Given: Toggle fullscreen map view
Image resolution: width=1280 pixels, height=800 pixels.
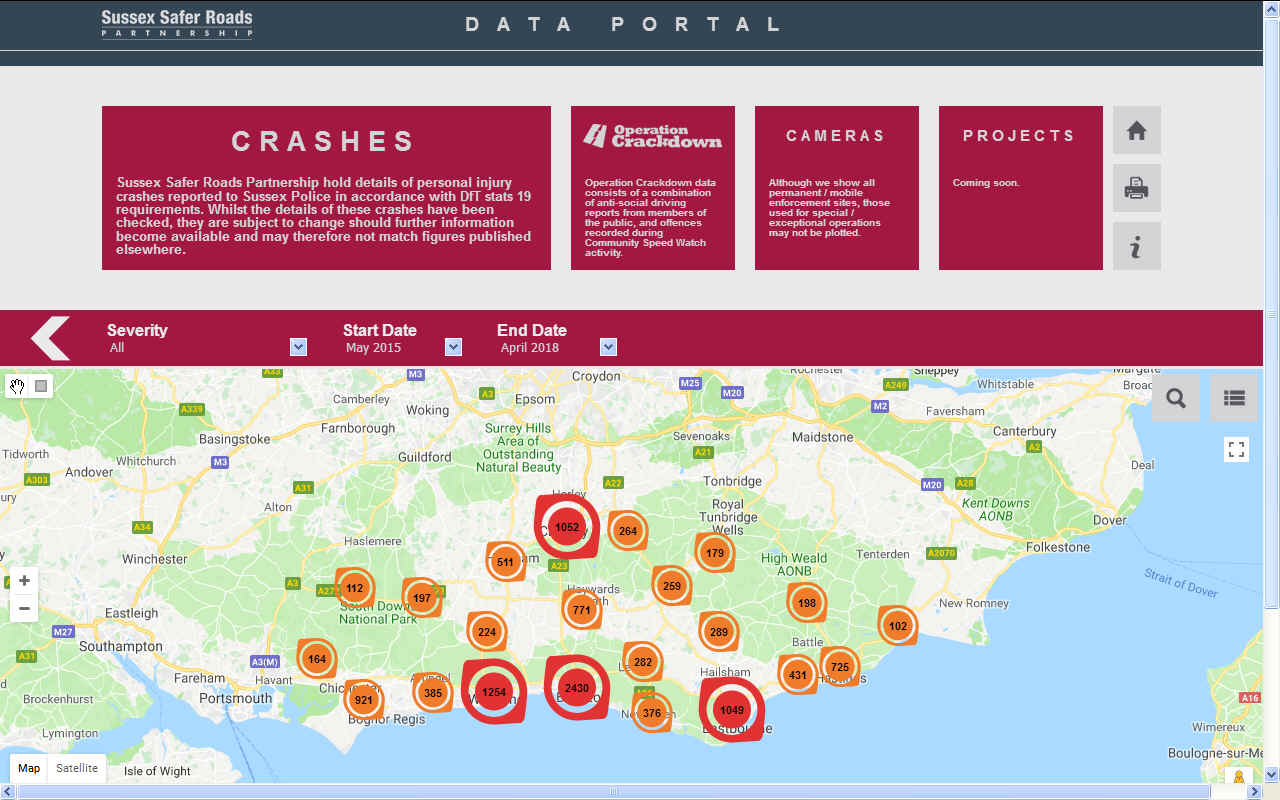Looking at the screenshot, I should (1237, 449).
